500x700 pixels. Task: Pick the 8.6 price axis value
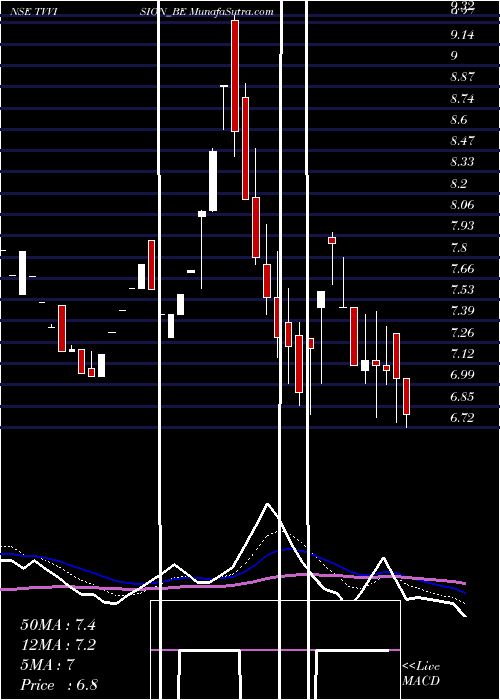(x=459, y=120)
